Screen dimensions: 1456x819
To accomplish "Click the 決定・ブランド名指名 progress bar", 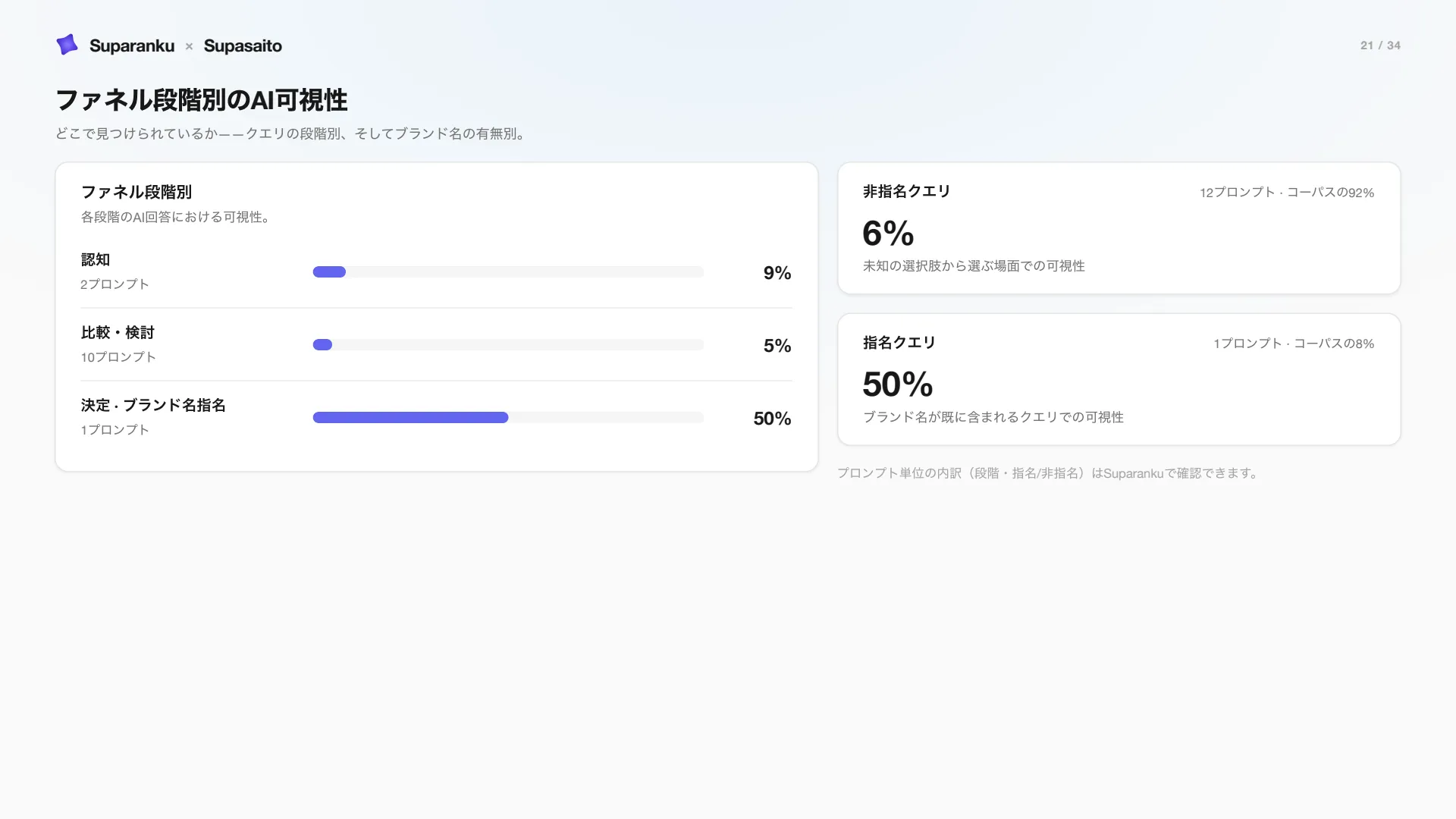I will [x=508, y=418].
